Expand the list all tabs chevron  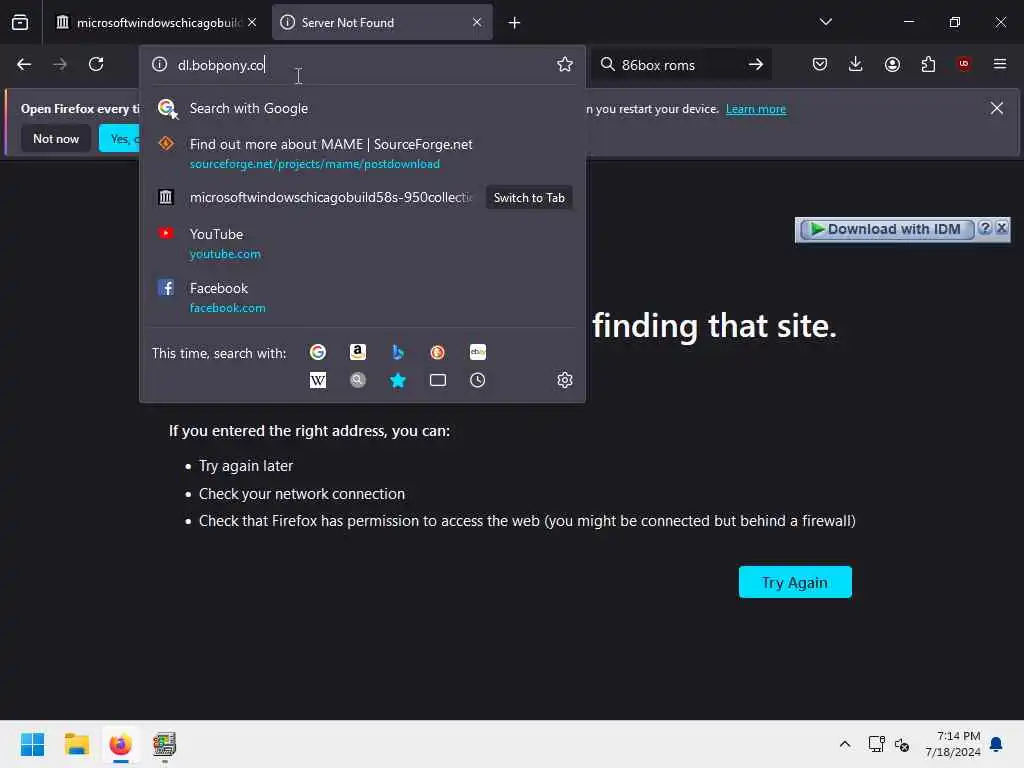825,22
